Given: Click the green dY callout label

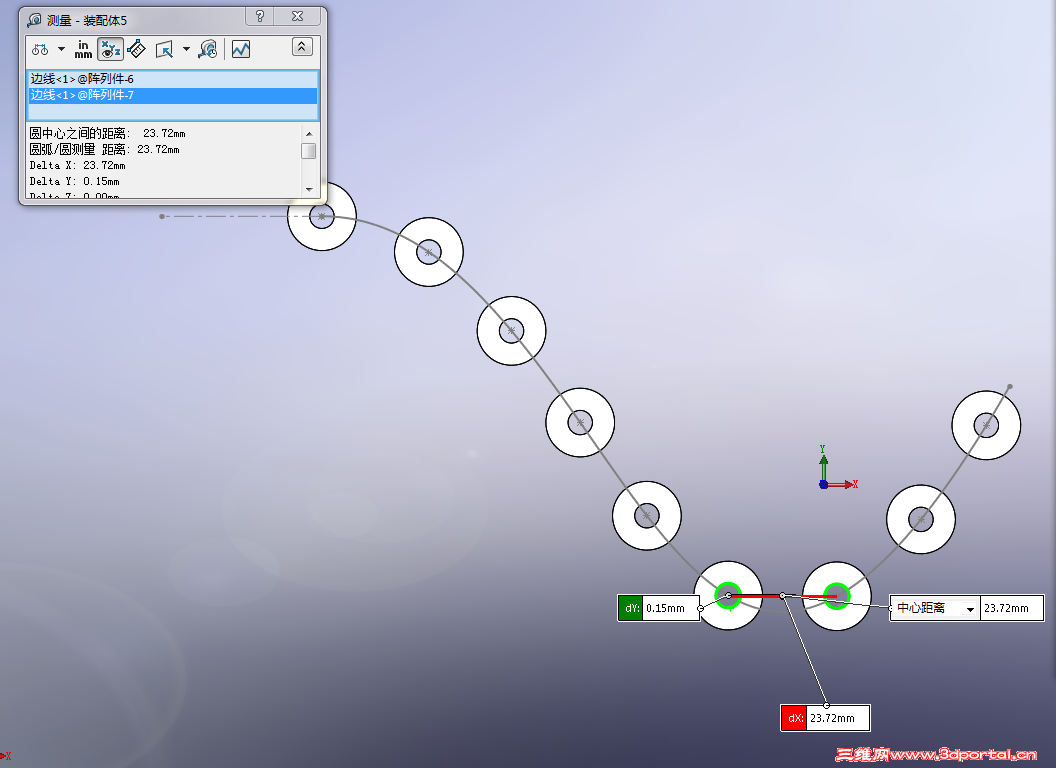Looking at the screenshot, I should click(x=630, y=608).
